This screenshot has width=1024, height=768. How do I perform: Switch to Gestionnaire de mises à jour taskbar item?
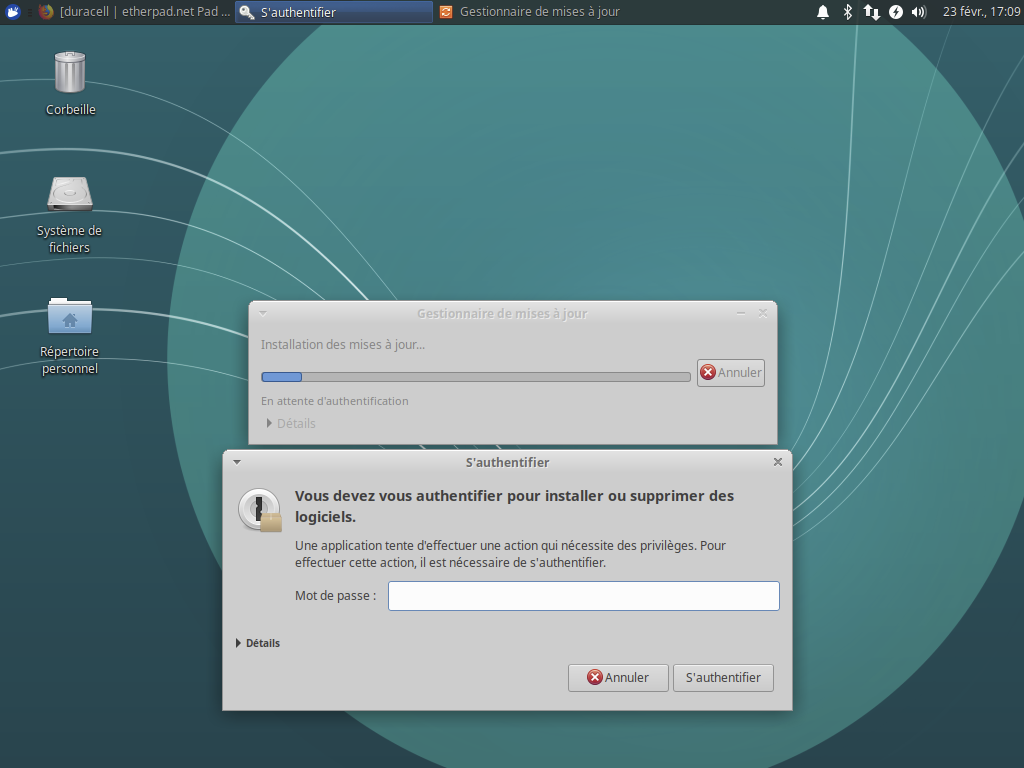[530, 12]
